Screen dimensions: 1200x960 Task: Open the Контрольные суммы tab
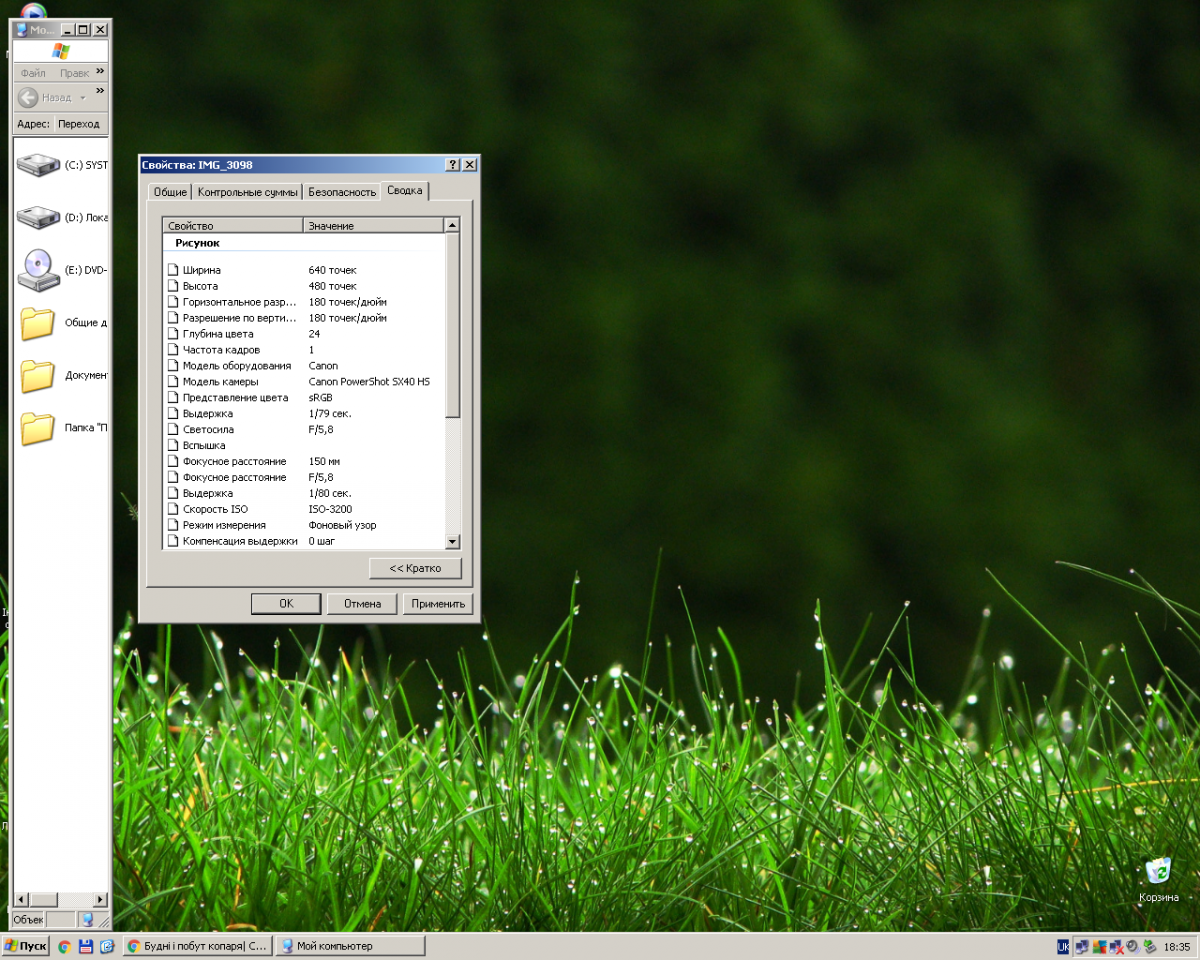(247, 192)
